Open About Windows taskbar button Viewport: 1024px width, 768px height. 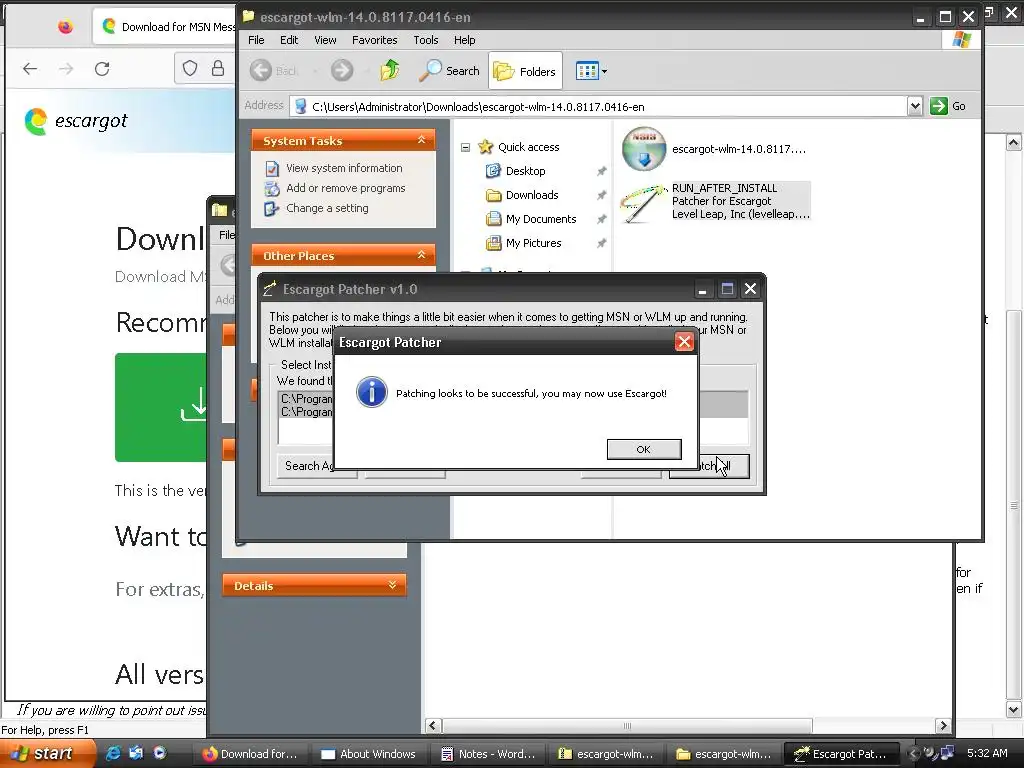tap(369, 754)
